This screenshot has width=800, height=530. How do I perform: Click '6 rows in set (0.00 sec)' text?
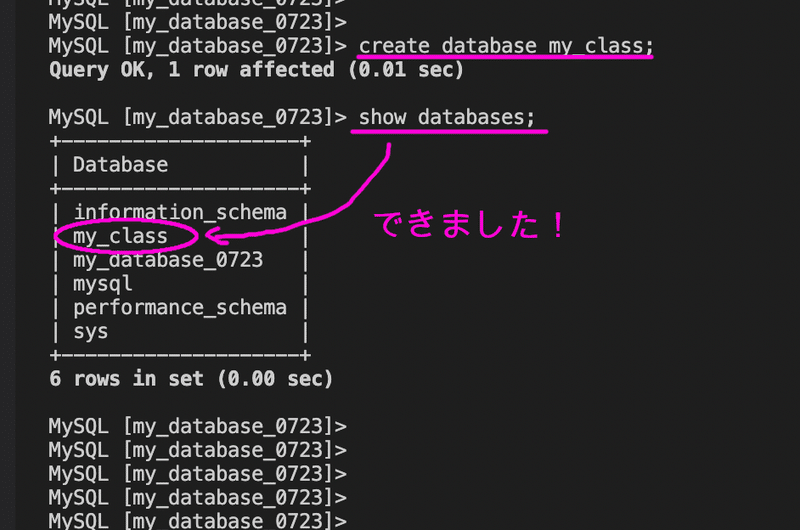pyautogui.click(x=191, y=379)
